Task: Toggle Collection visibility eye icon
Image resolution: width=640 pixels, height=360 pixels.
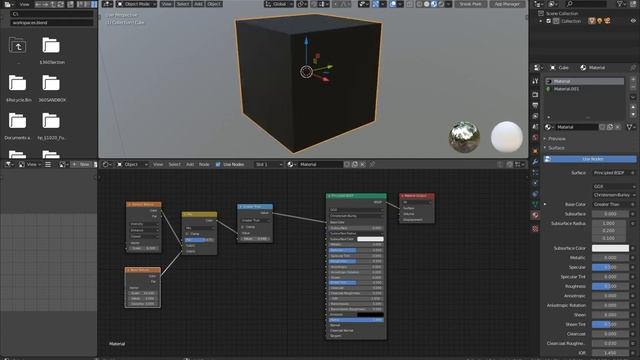Action: [633, 21]
